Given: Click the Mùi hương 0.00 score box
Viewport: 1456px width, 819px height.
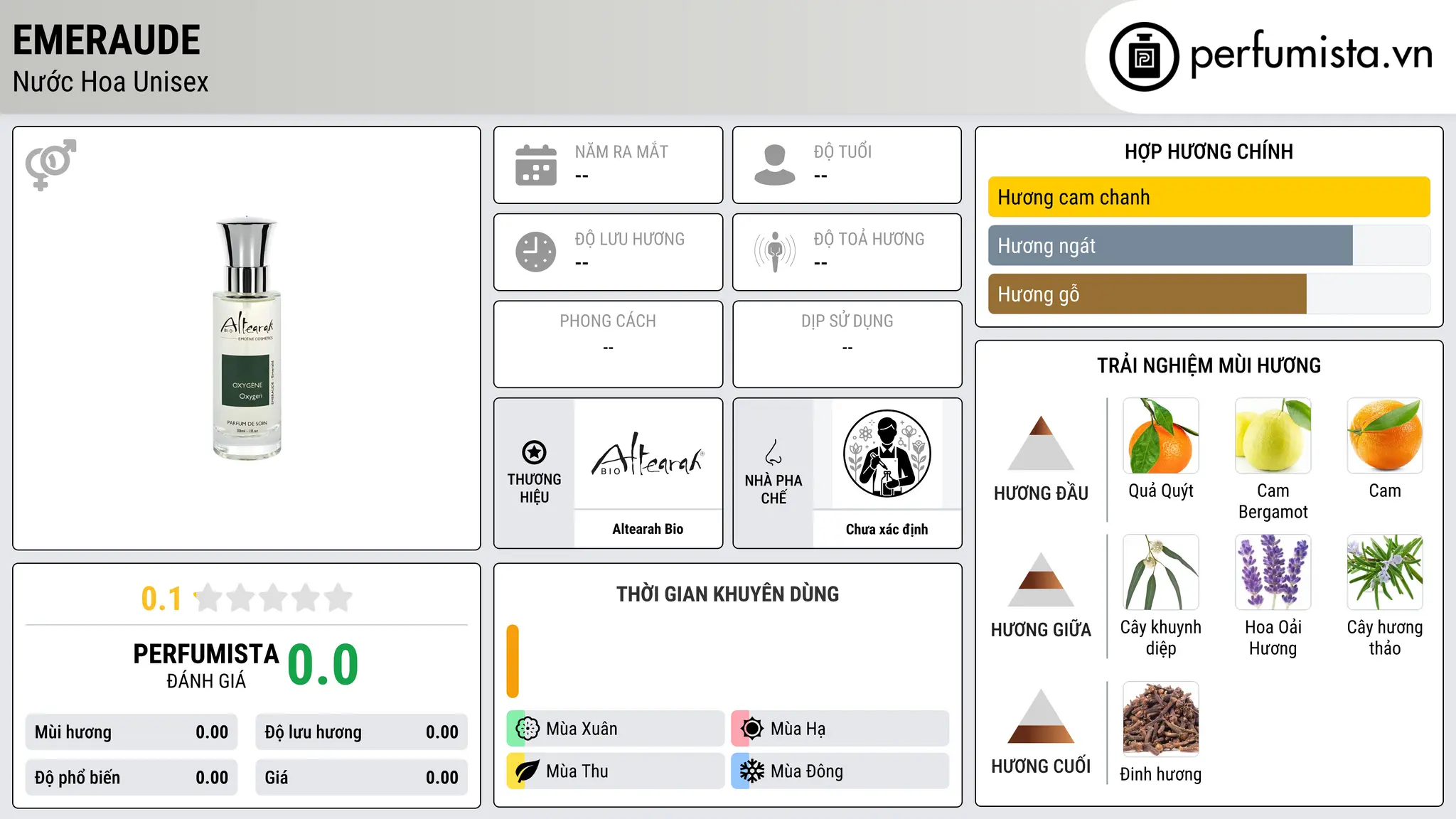Looking at the screenshot, I should tap(132, 732).
